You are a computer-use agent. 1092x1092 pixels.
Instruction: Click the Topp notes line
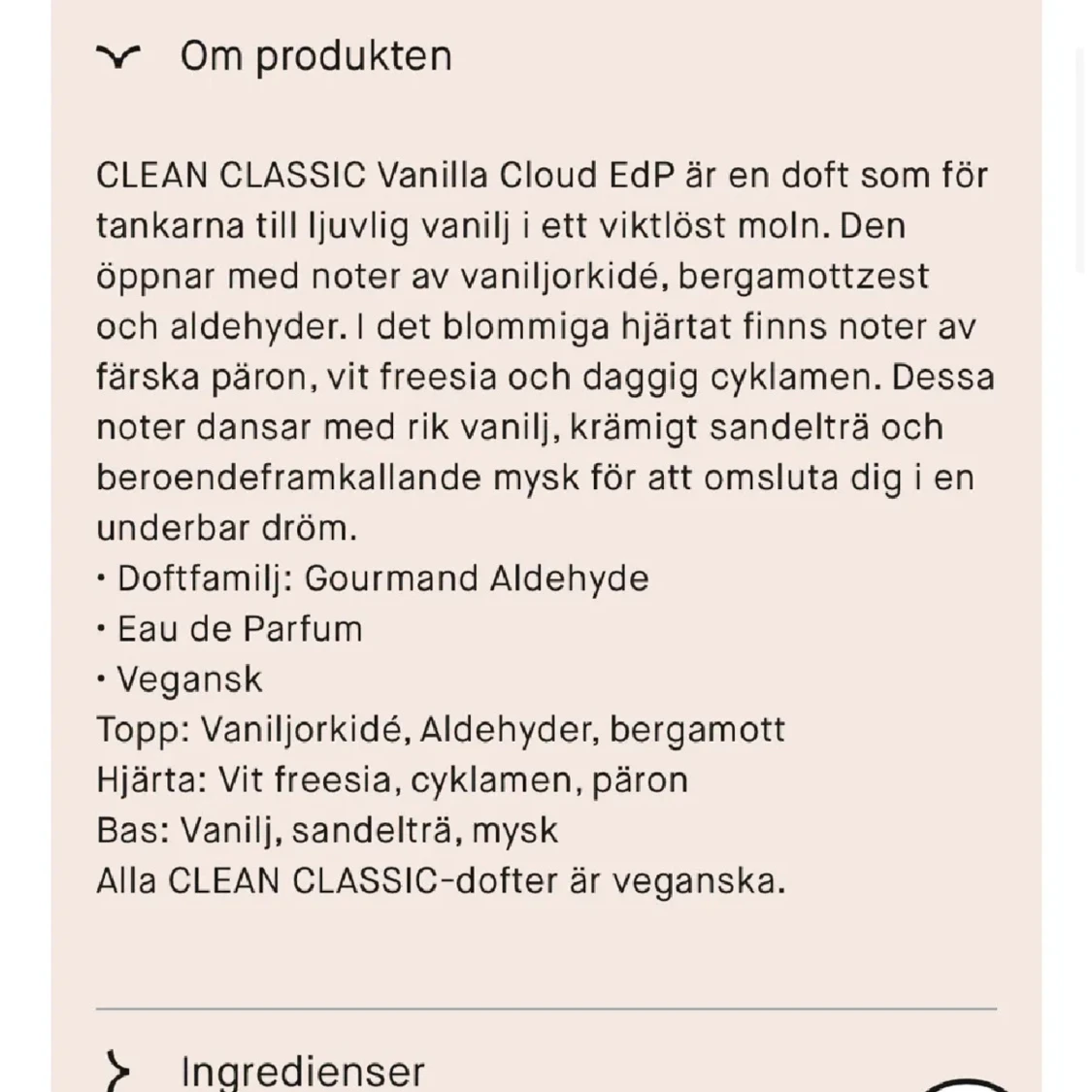[441, 731]
